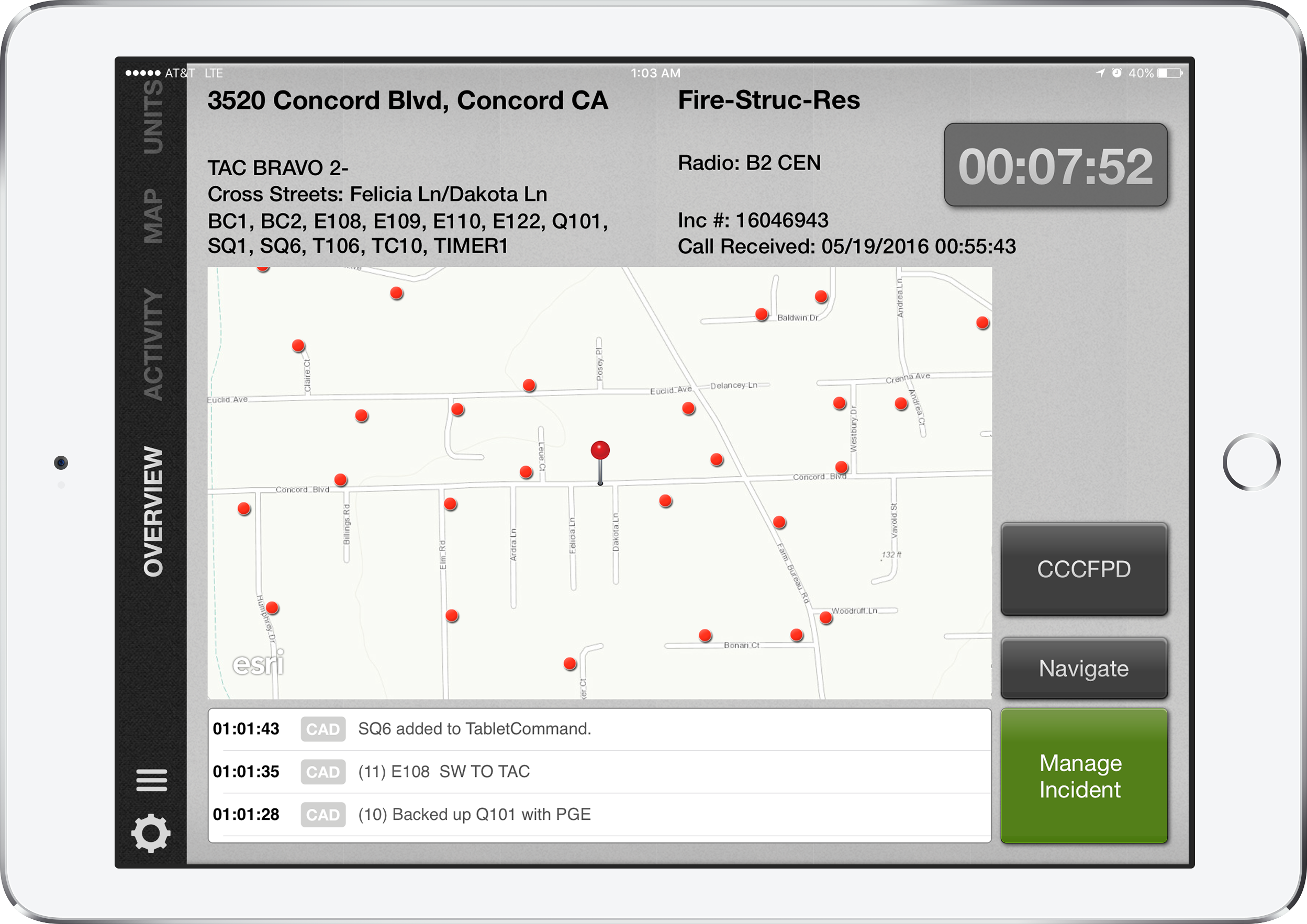Screen dimensions: 1307x924
Task: Tap the 00:07:52 incident timer
Action: (x=1055, y=165)
